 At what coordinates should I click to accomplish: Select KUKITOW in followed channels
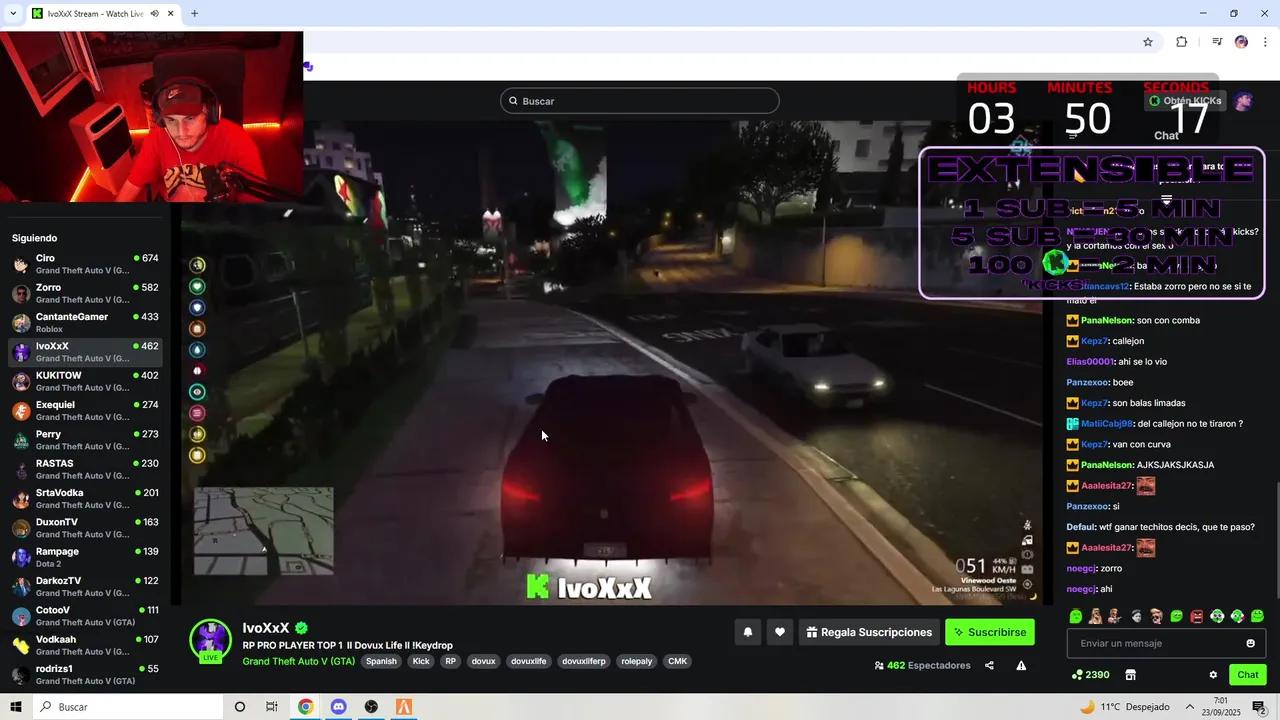tap(85, 381)
